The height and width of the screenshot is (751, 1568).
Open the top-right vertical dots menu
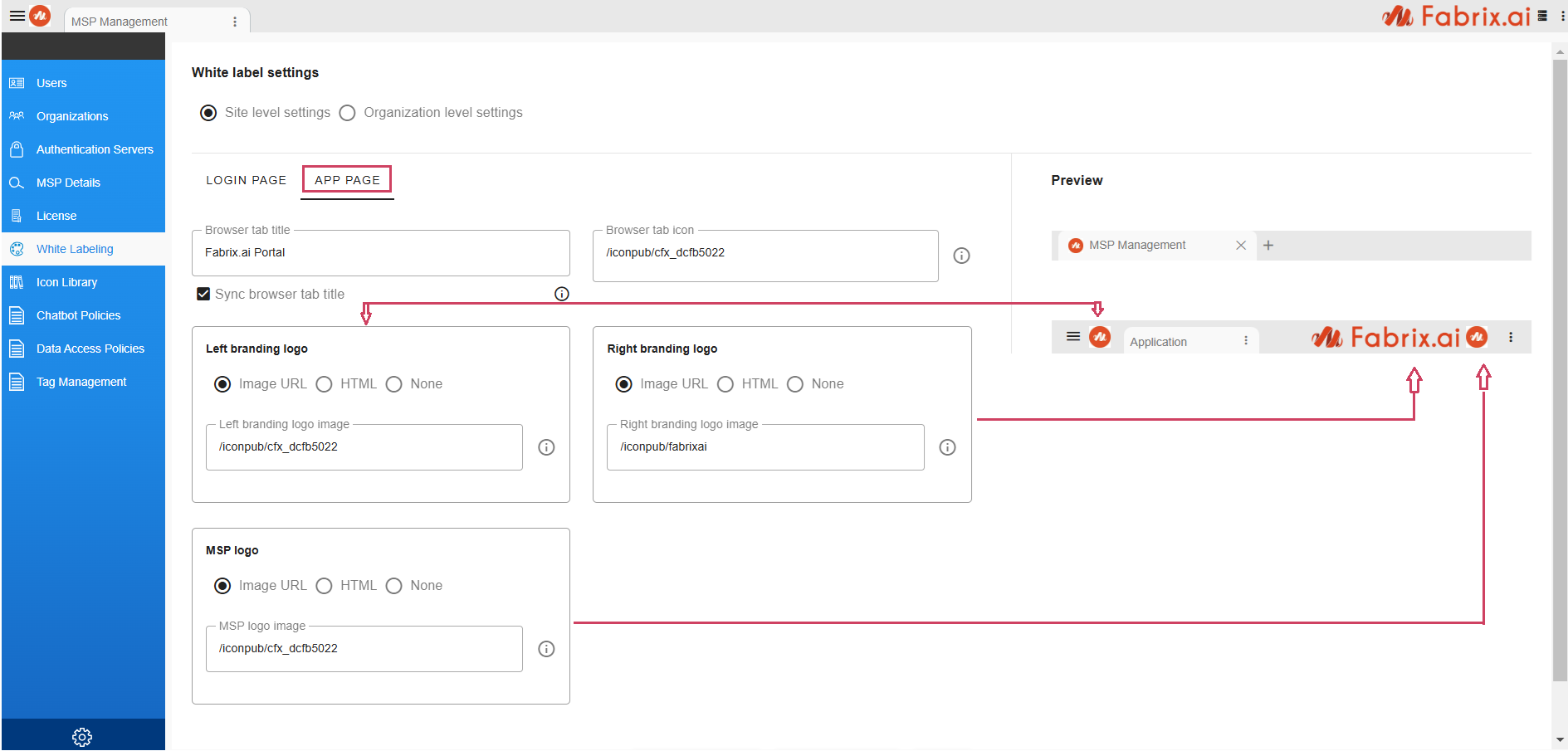tap(1562, 16)
